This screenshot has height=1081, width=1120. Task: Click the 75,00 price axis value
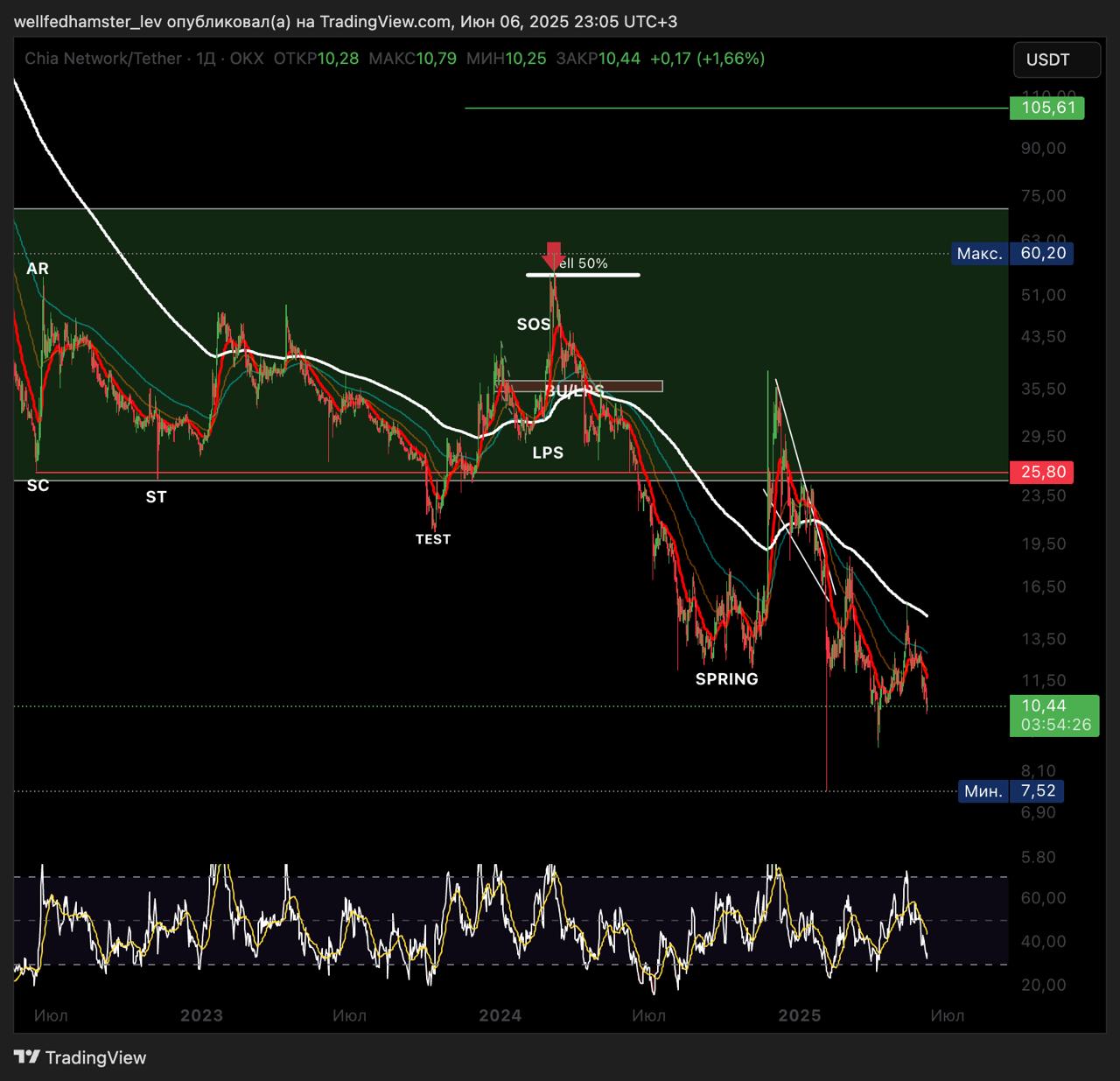coord(1044,196)
